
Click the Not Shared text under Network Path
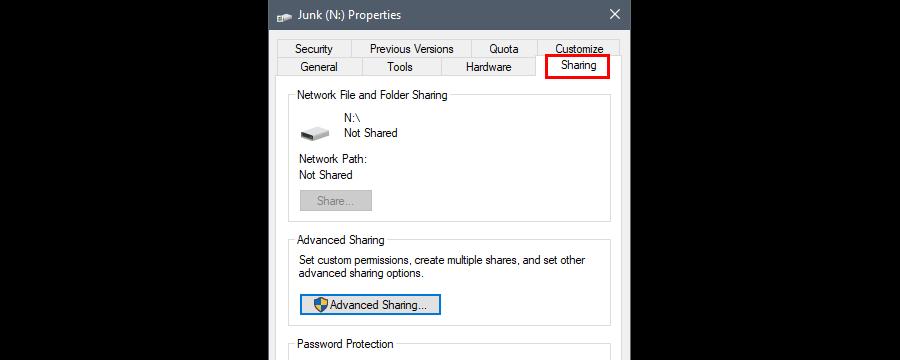click(x=325, y=175)
